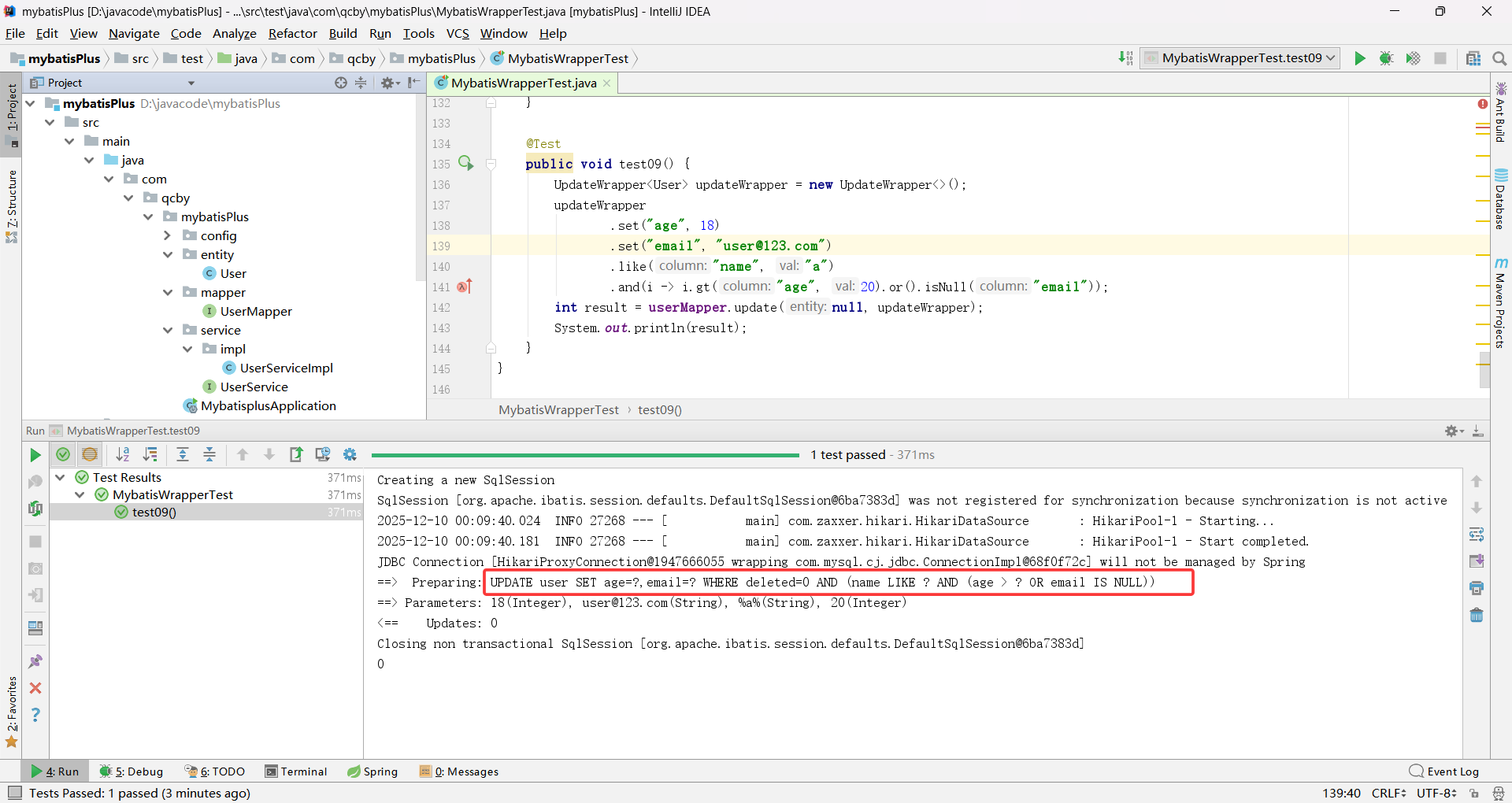Select MybatisWrapperTest.java editor tab

523,83
